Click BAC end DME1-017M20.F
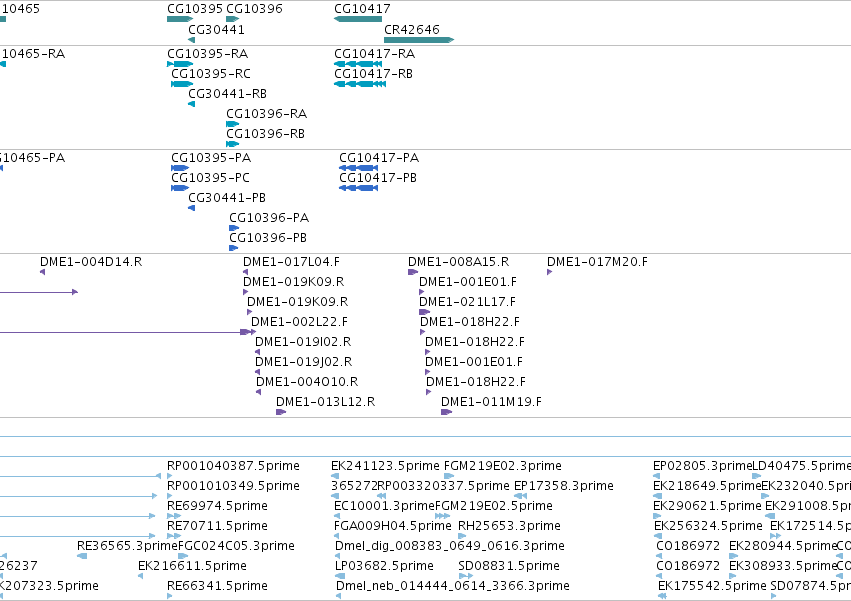Viewport: 851px width, 601px height. tap(598, 262)
